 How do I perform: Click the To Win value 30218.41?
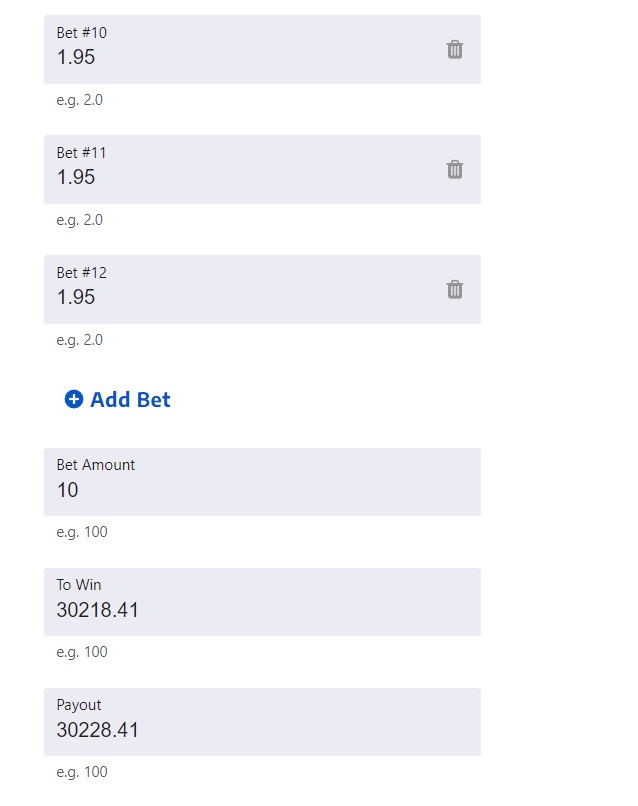tap(98, 611)
